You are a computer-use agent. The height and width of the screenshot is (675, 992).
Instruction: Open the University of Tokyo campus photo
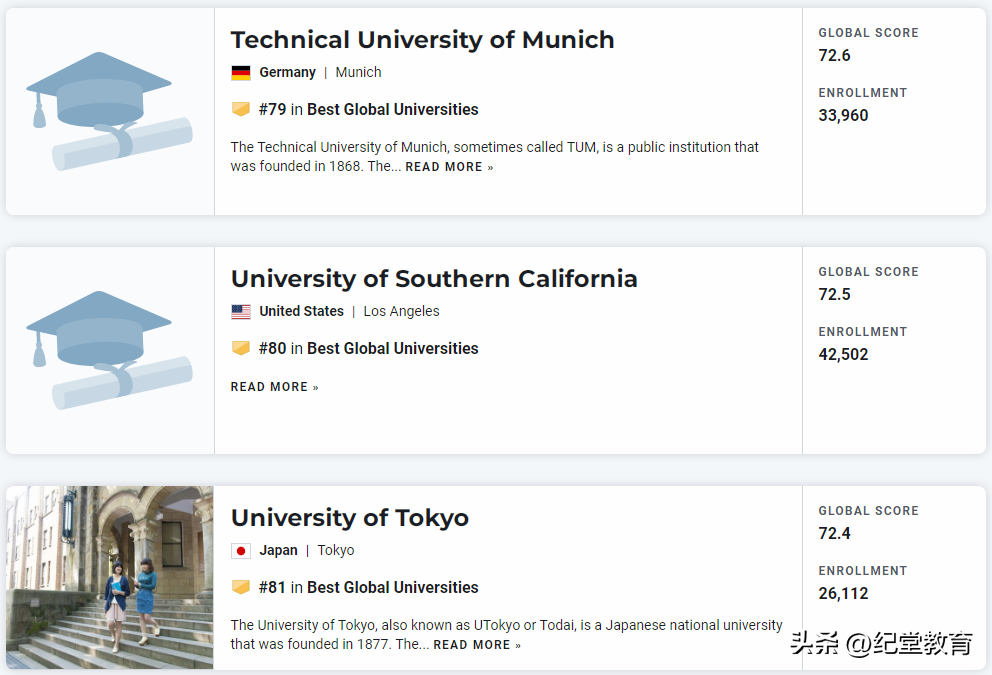click(109, 577)
